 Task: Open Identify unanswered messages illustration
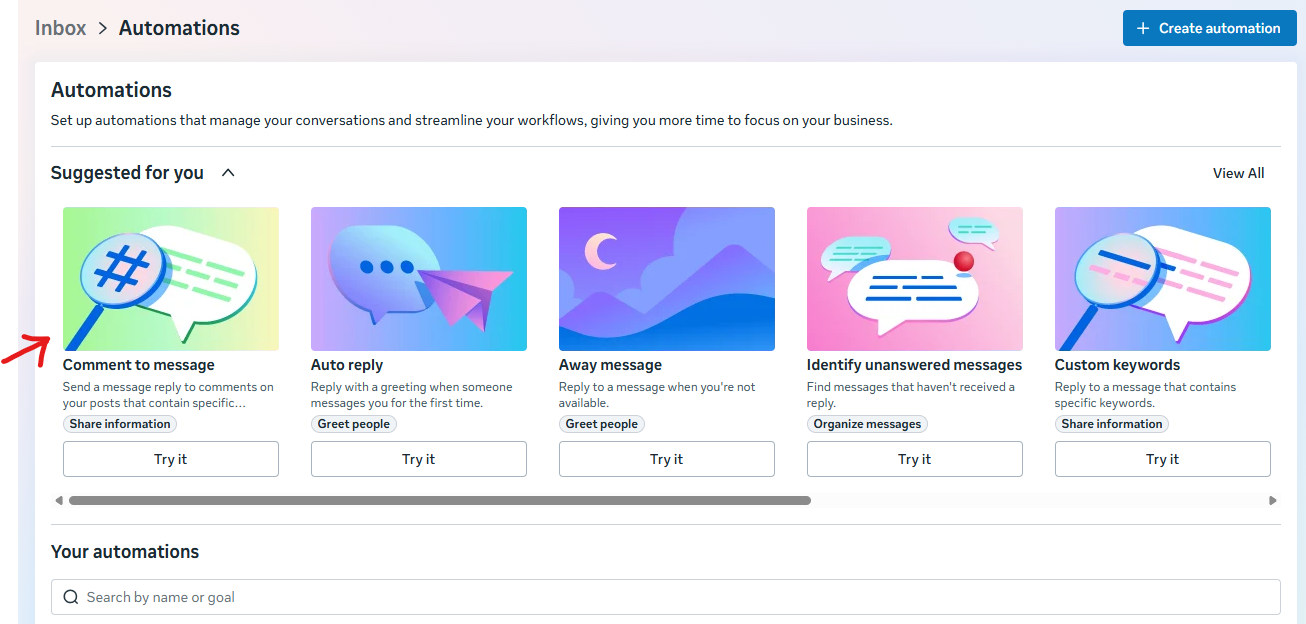(915, 279)
